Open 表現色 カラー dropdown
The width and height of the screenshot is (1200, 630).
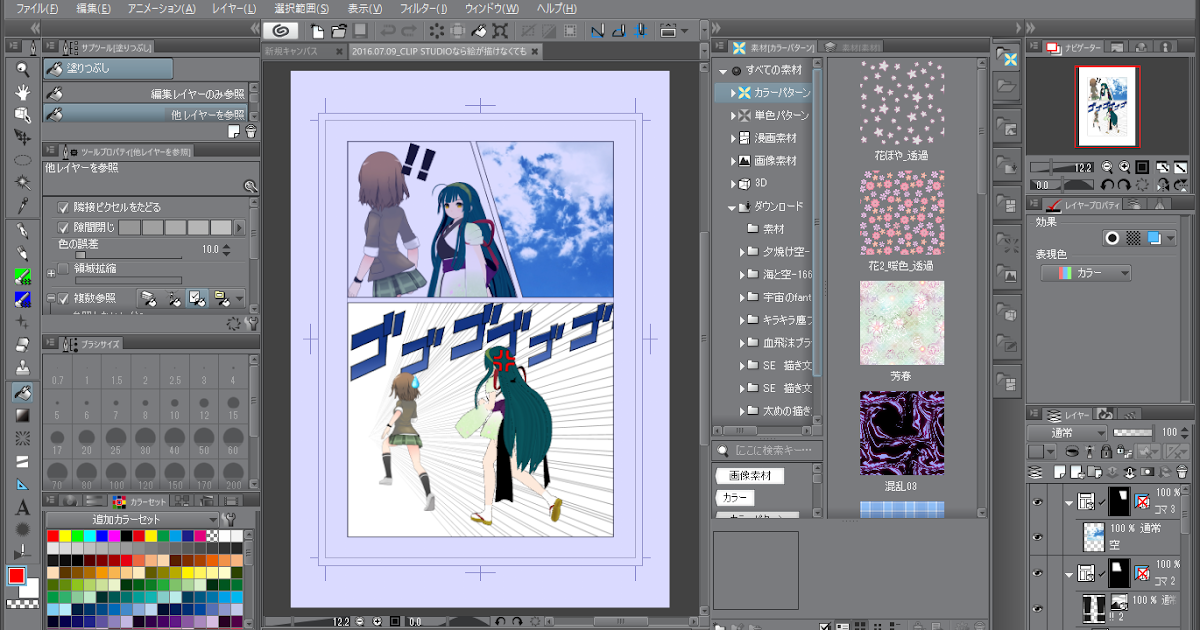pos(1086,273)
